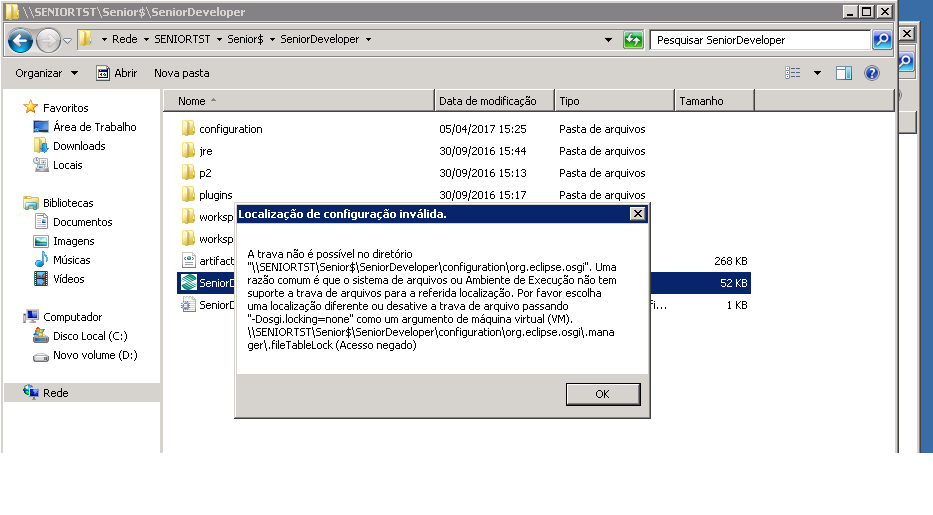Sort by Data de modificação column
933x515 pixels.
(488, 101)
